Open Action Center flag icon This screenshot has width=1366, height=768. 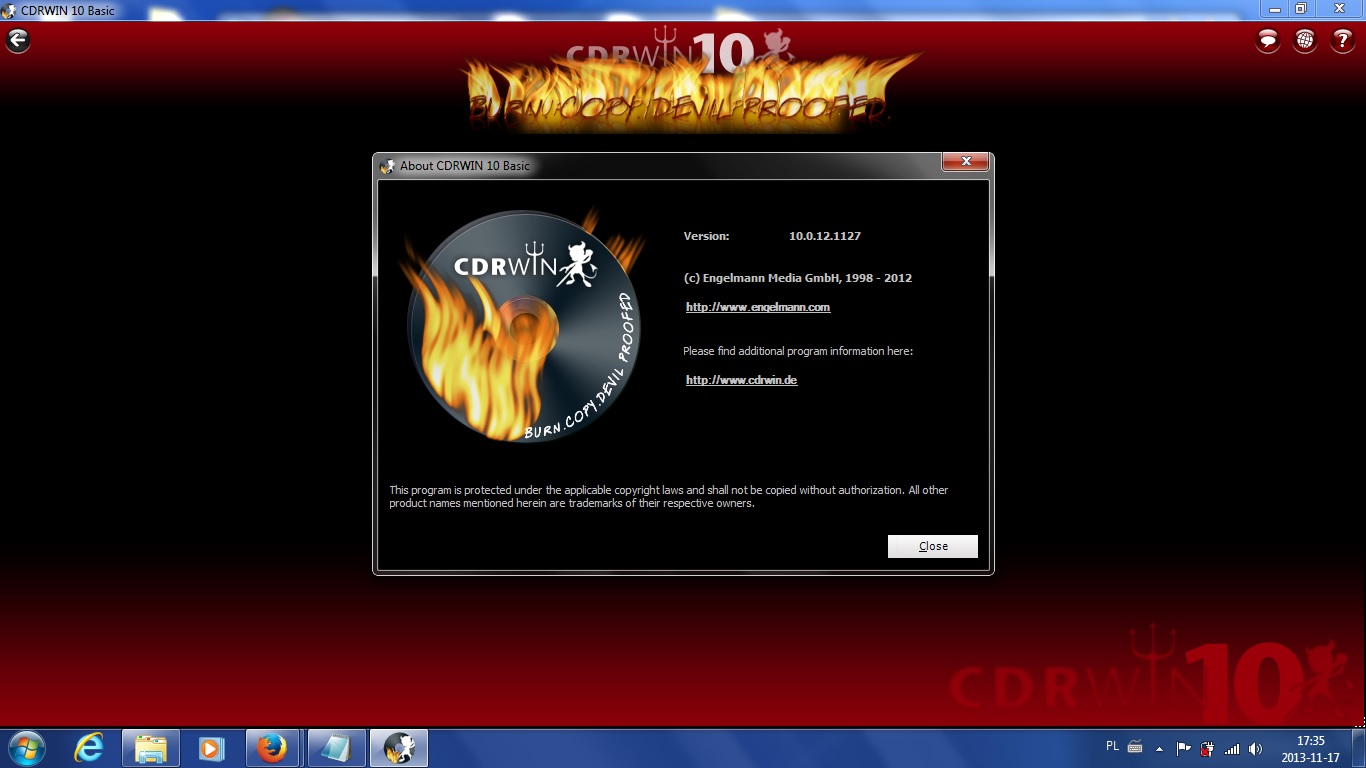pos(1183,748)
